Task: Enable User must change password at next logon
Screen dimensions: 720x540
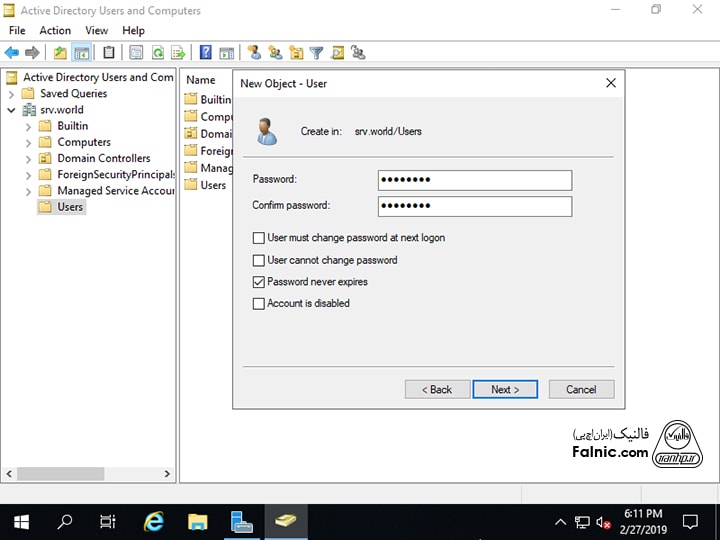Action: tap(259, 238)
